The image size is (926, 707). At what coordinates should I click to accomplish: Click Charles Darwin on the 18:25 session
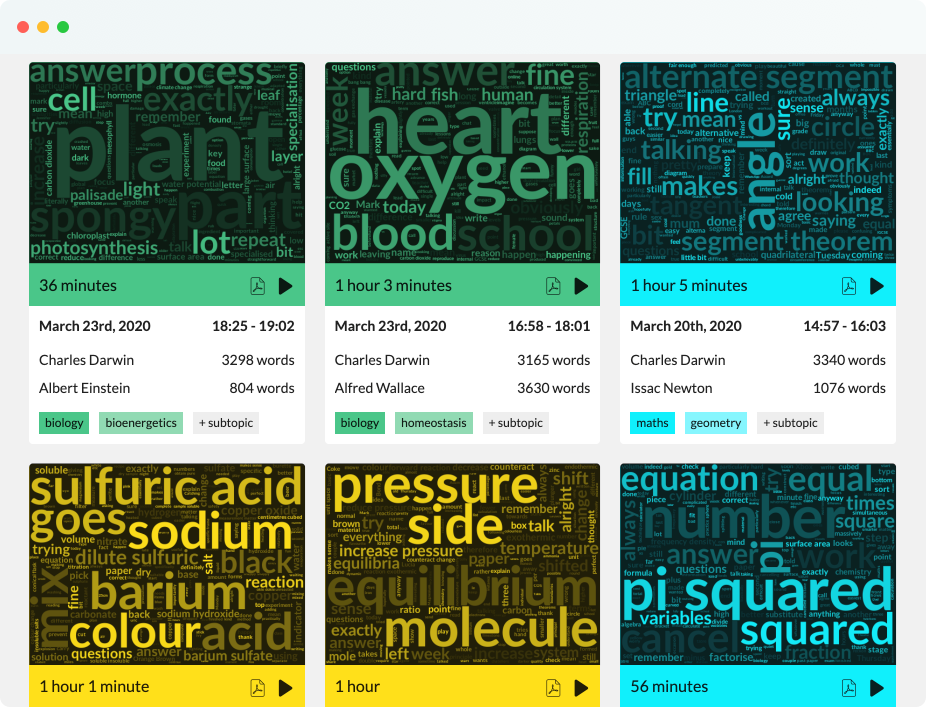(86, 360)
